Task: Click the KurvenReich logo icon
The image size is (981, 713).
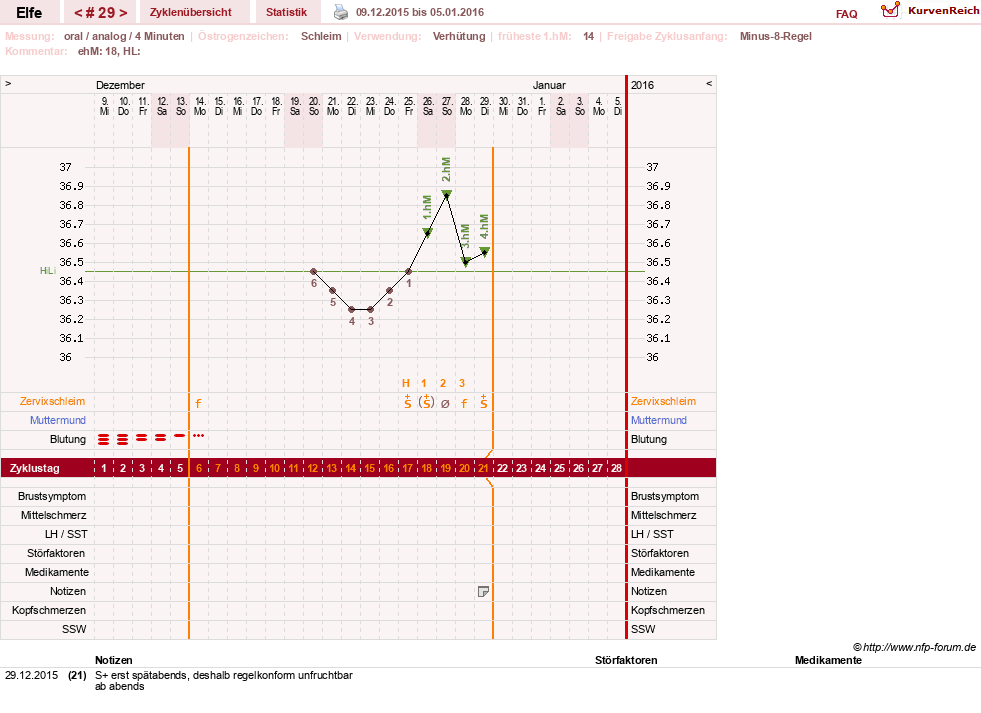Action: 890,11
